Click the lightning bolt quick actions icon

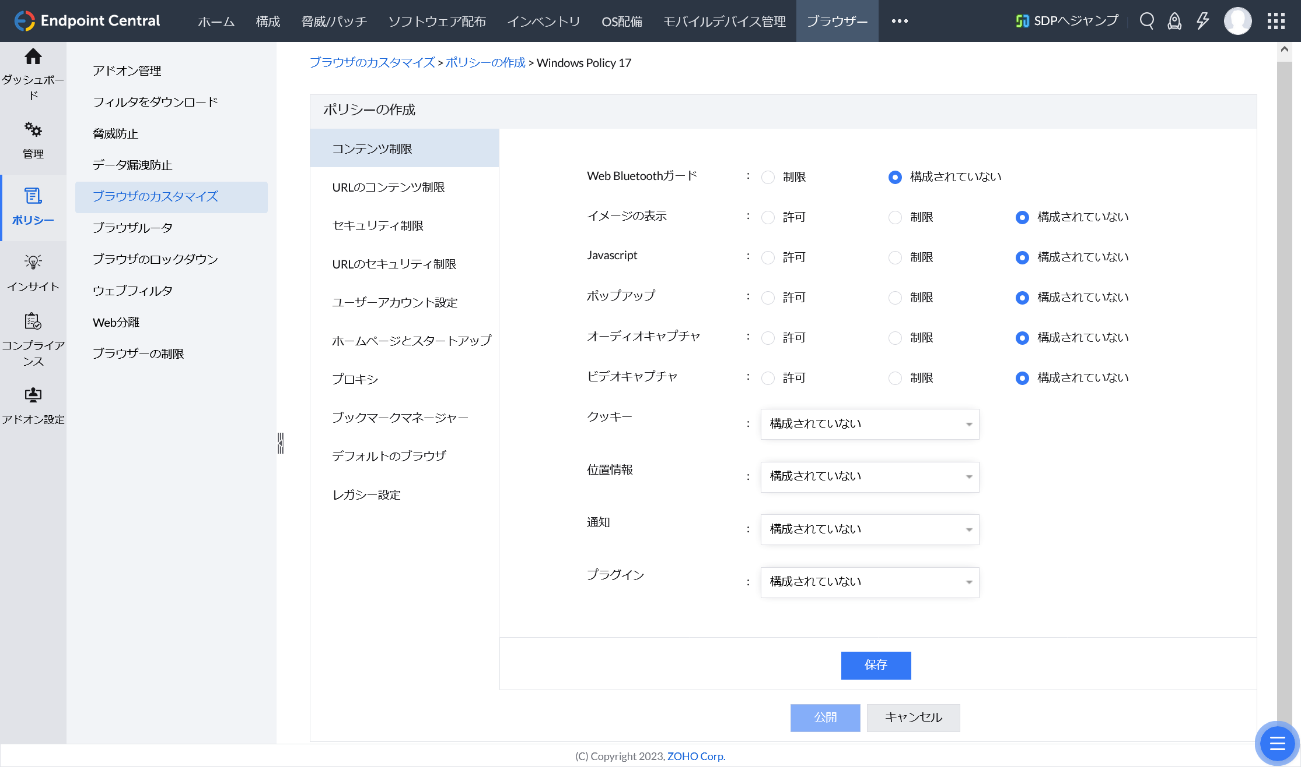pyautogui.click(x=1203, y=21)
